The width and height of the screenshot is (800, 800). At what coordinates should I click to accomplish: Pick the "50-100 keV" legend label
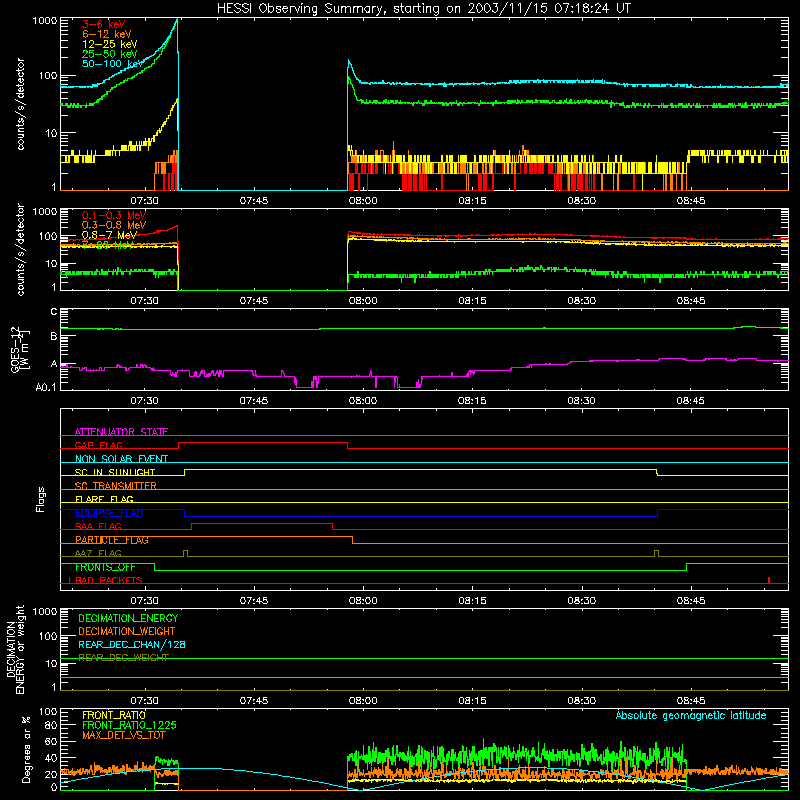113,64
